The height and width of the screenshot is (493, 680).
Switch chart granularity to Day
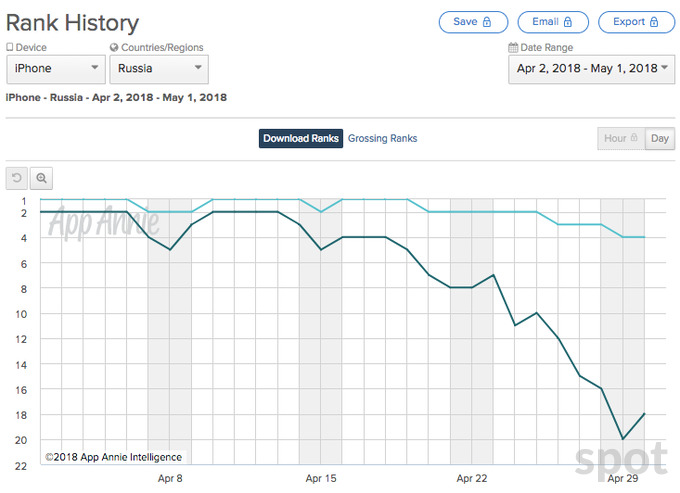(x=660, y=139)
